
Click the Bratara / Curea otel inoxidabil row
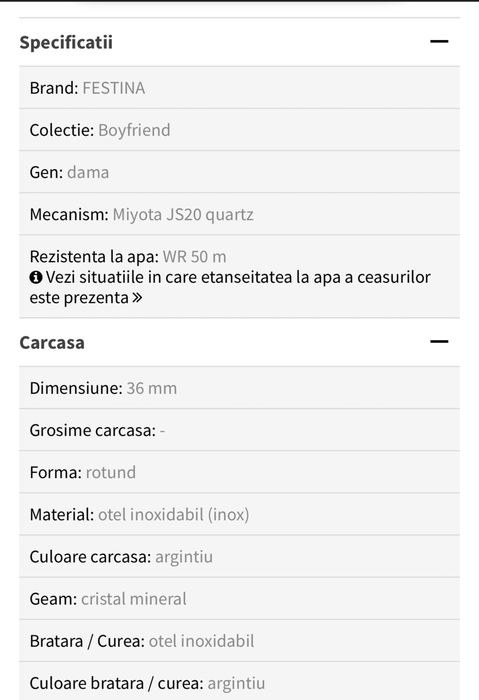(239, 641)
